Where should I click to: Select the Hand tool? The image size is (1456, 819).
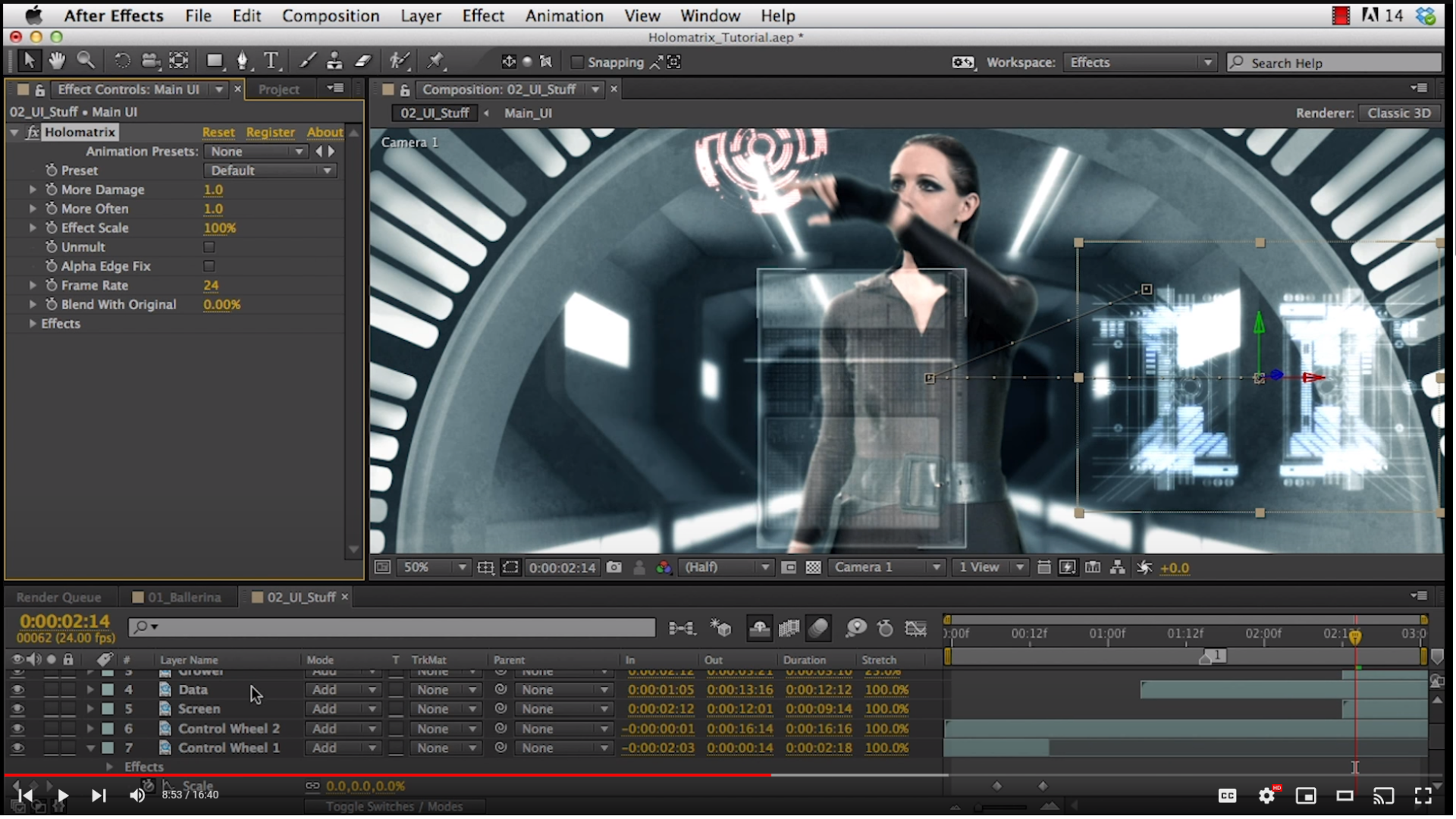pos(57,61)
